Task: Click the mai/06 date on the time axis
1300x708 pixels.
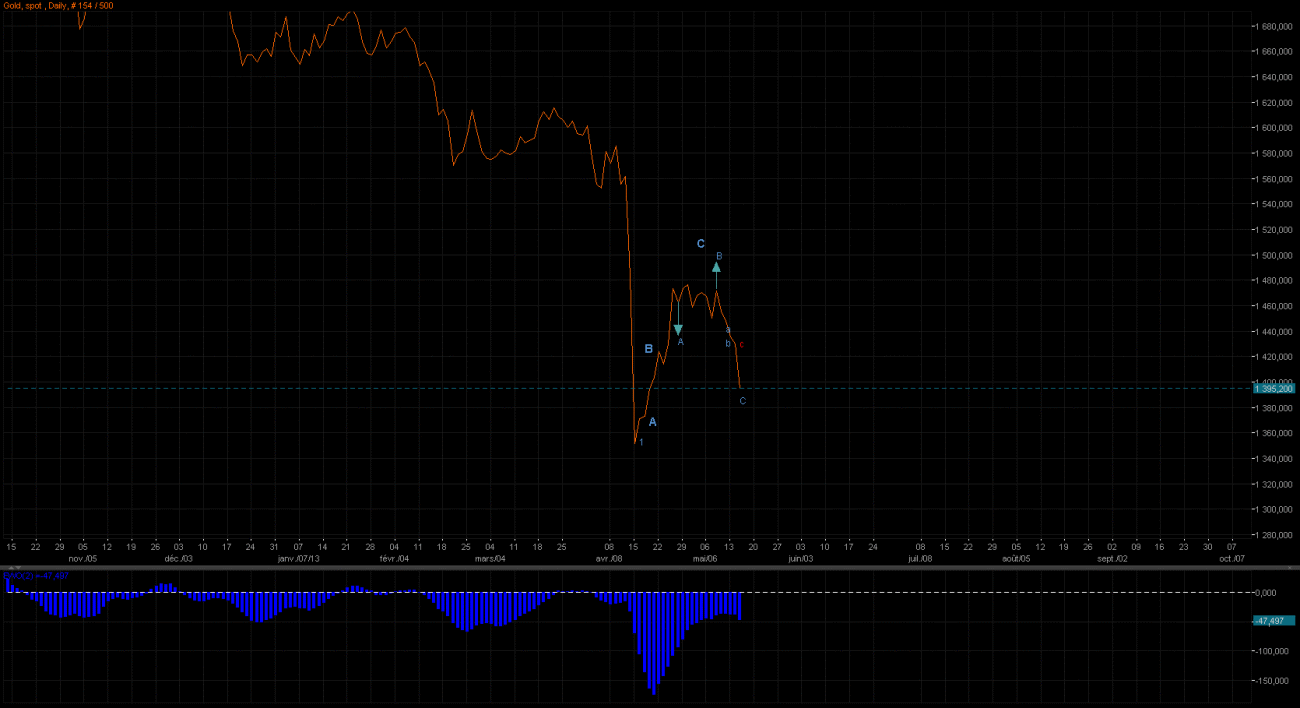Action: click(x=705, y=559)
